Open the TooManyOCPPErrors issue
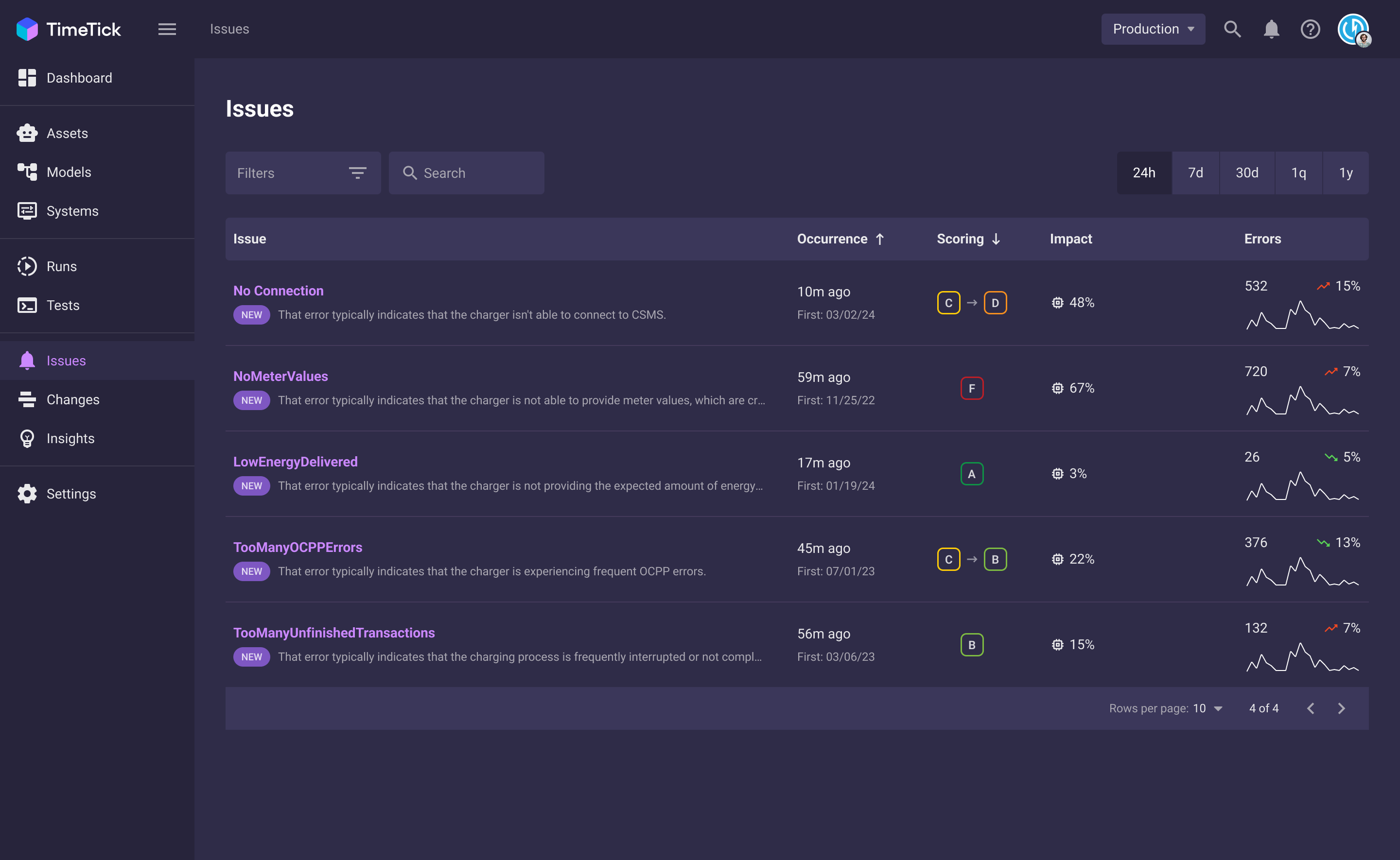 [297, 547]
